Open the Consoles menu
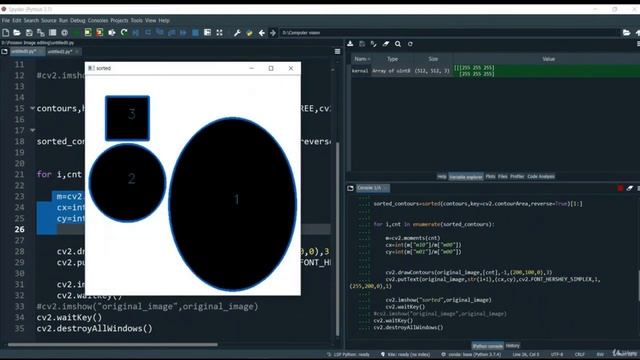This screenshot has width=640, height=360. tap(98, 20)
